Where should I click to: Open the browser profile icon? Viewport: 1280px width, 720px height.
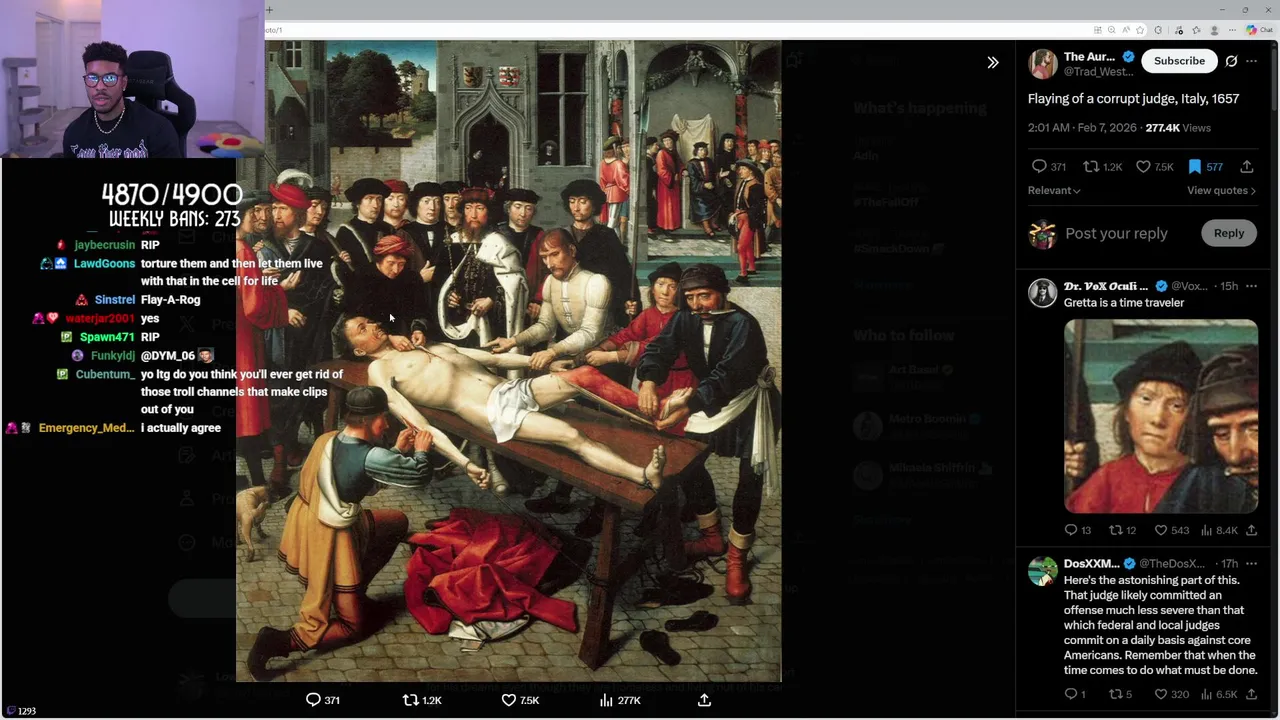tap(1214, 30)
